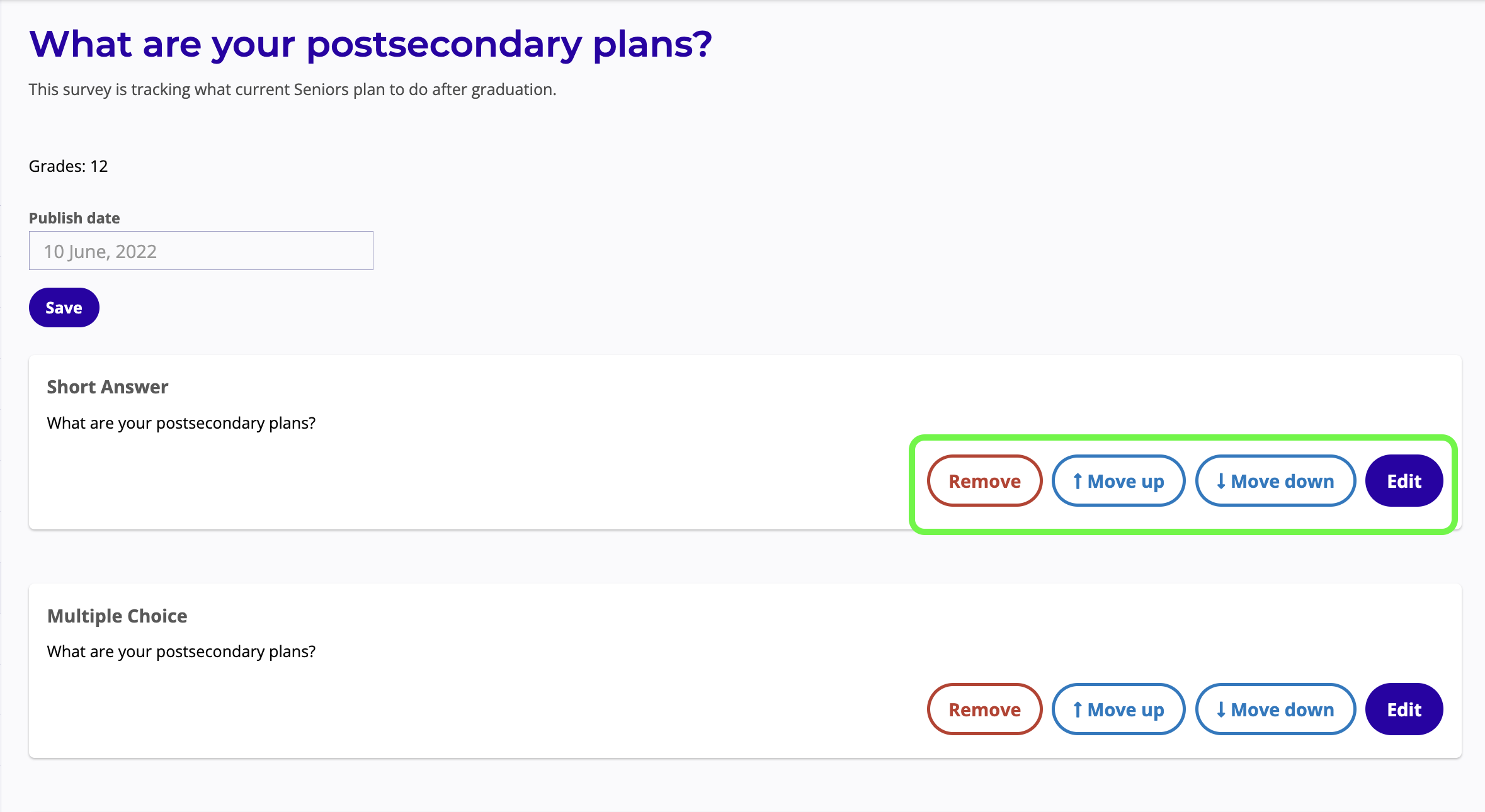Edit the Short Answer question
This screenshot has height=812, width=1485.
click(1404, 482)
